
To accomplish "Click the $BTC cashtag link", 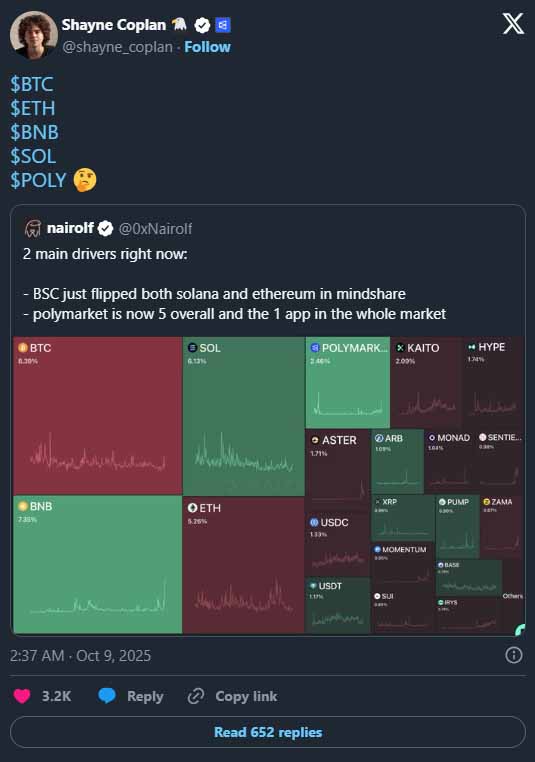I will click(x=32, y=84).
